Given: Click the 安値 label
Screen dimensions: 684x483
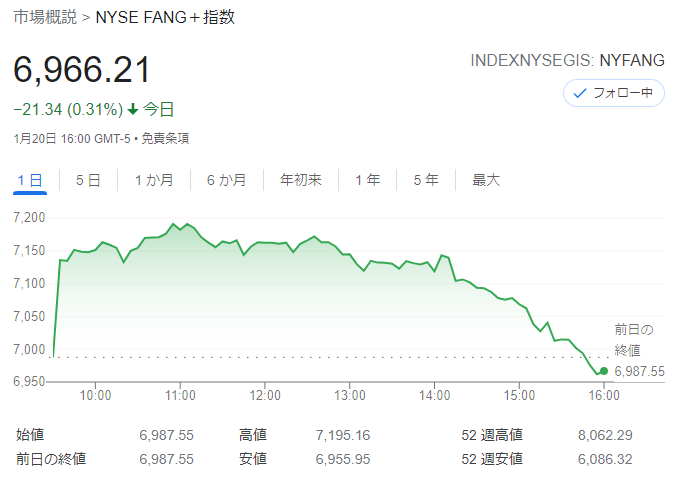Looking at the screenshot, I should [x=253, y=459].
